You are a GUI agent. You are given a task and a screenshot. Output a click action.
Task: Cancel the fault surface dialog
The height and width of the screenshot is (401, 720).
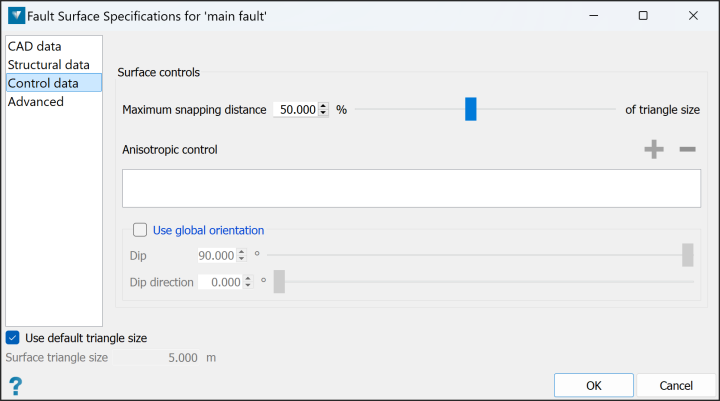click(676, 385)
